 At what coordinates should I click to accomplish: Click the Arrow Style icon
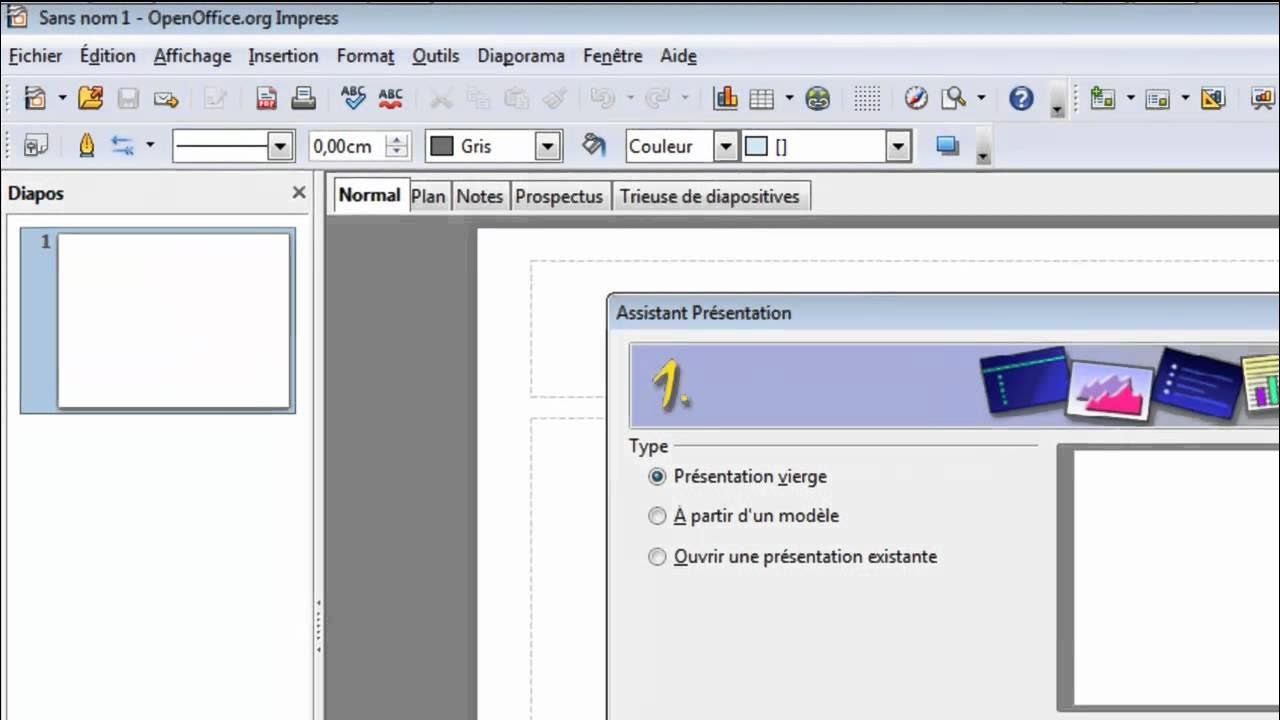tap(123, 146)
